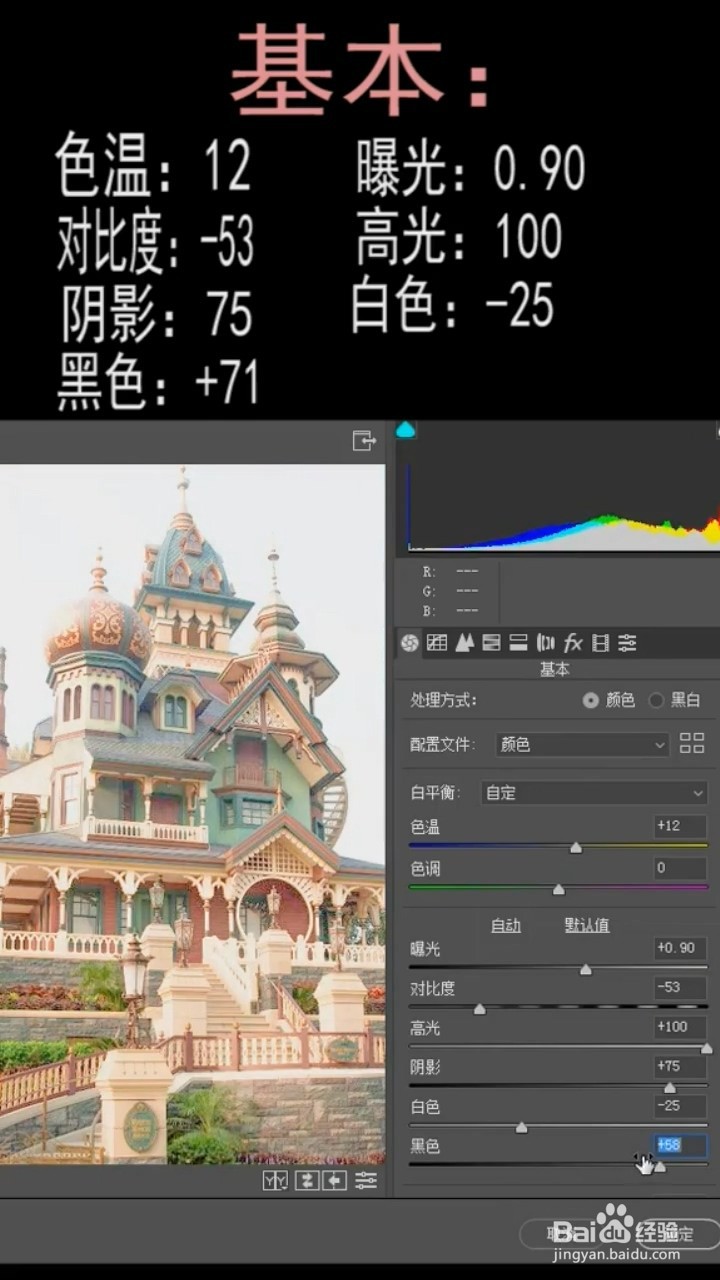Click the 高光 value field showing +100
The image size is (720, 1280).
(680, 1027)
